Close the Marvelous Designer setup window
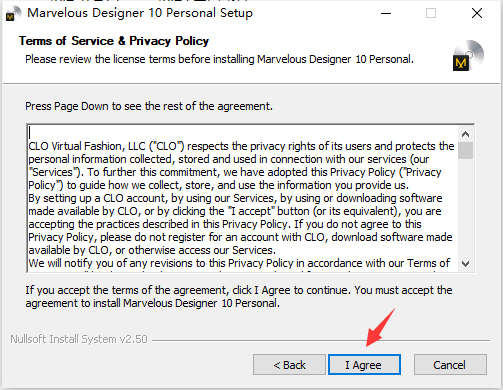 (477, 13)
